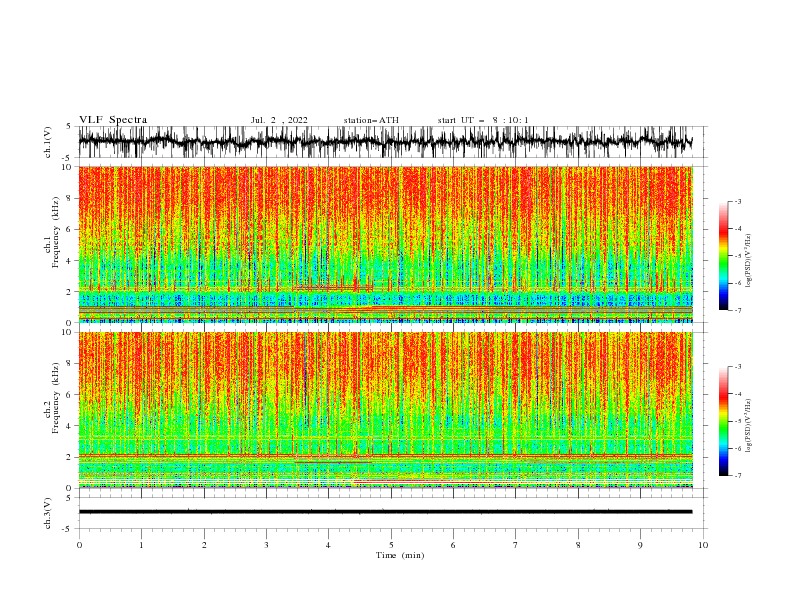Screen dimensions: 792x612
Task: Click the time axis tick label "2"
Action: (204, 545)
